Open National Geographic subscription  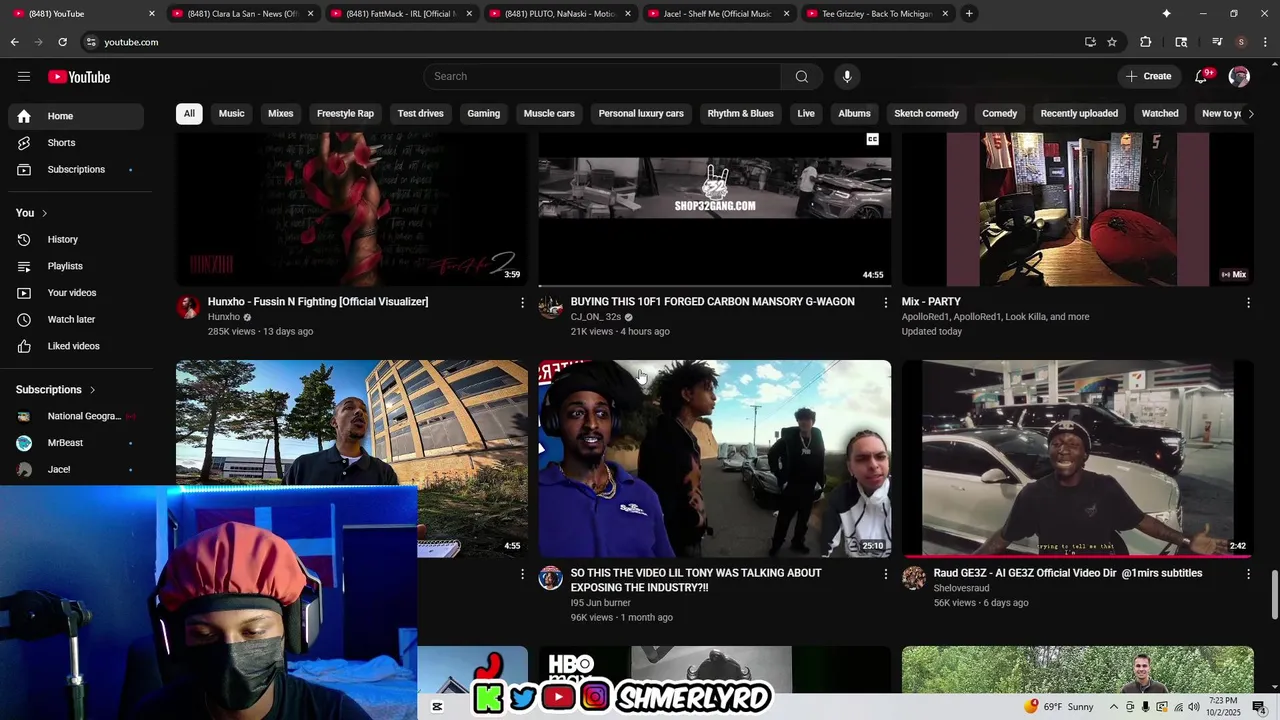pos(76,416)
